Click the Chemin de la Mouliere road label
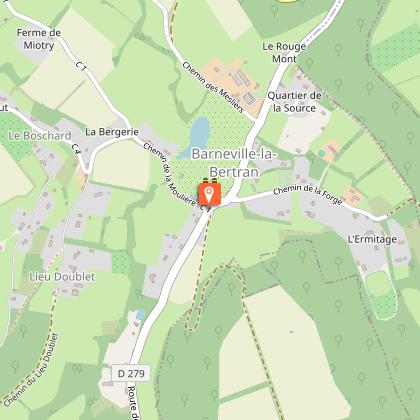Image resolution: width=420 pixels, height=420 pixels. point(170,174)
